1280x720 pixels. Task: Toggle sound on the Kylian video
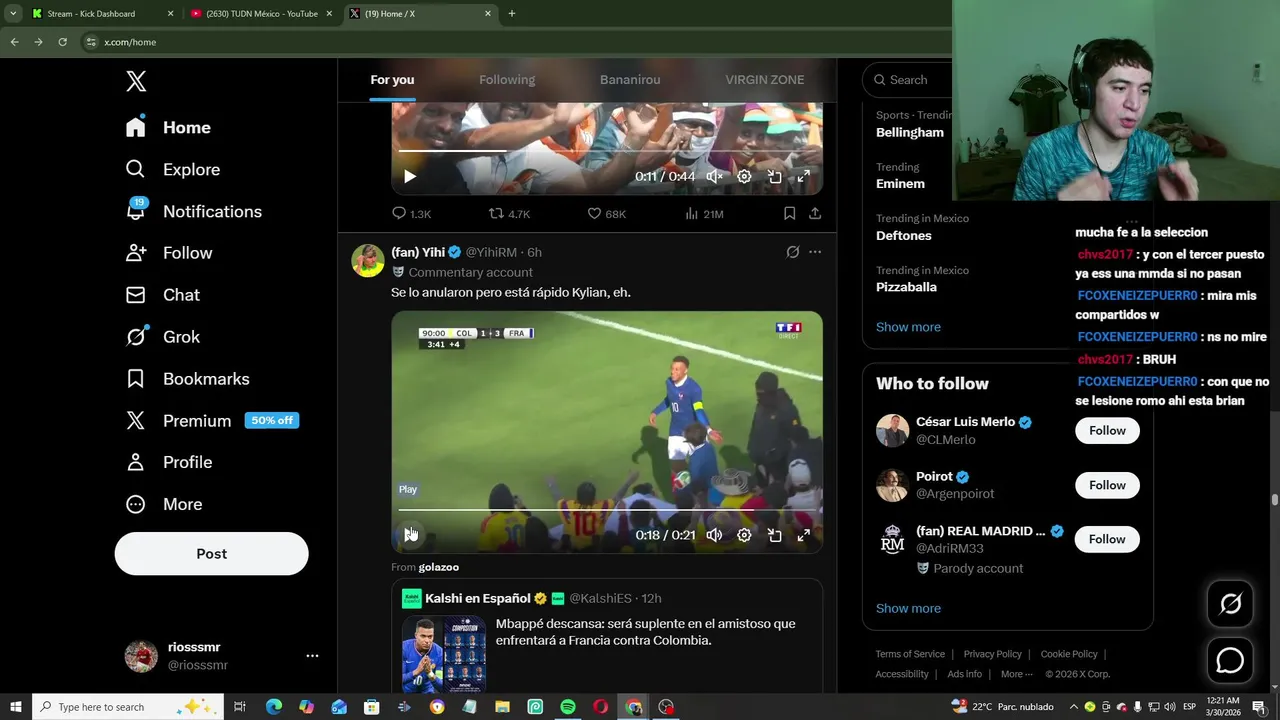(714, 535)
